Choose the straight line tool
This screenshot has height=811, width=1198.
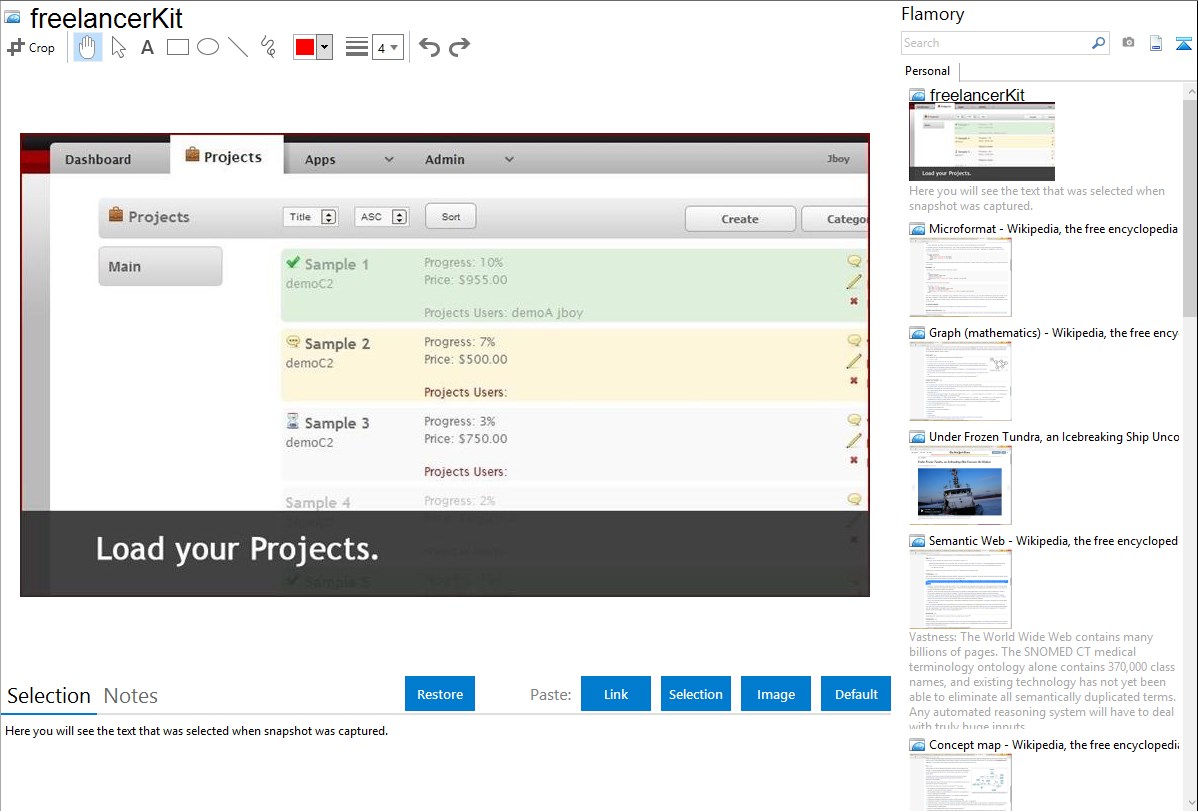(x=238, y=47)
